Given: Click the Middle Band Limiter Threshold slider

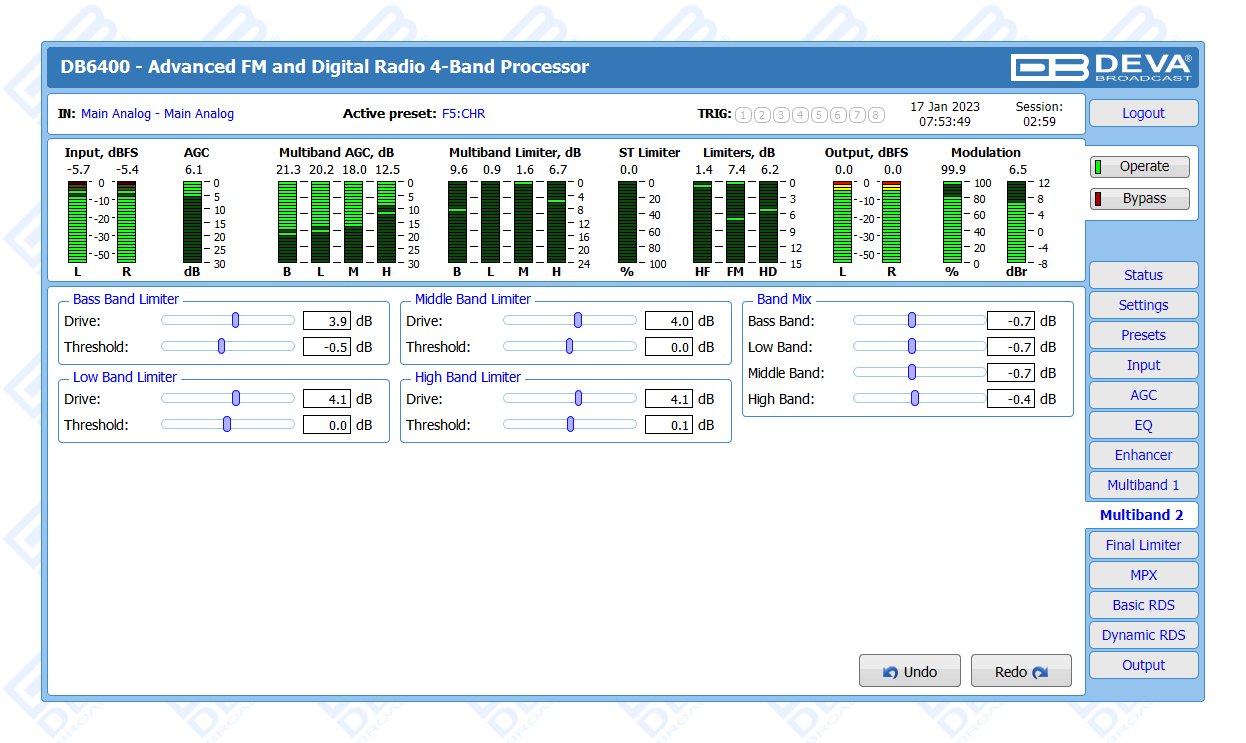Looking at the screenshot, I should click(x=569, y=347).
